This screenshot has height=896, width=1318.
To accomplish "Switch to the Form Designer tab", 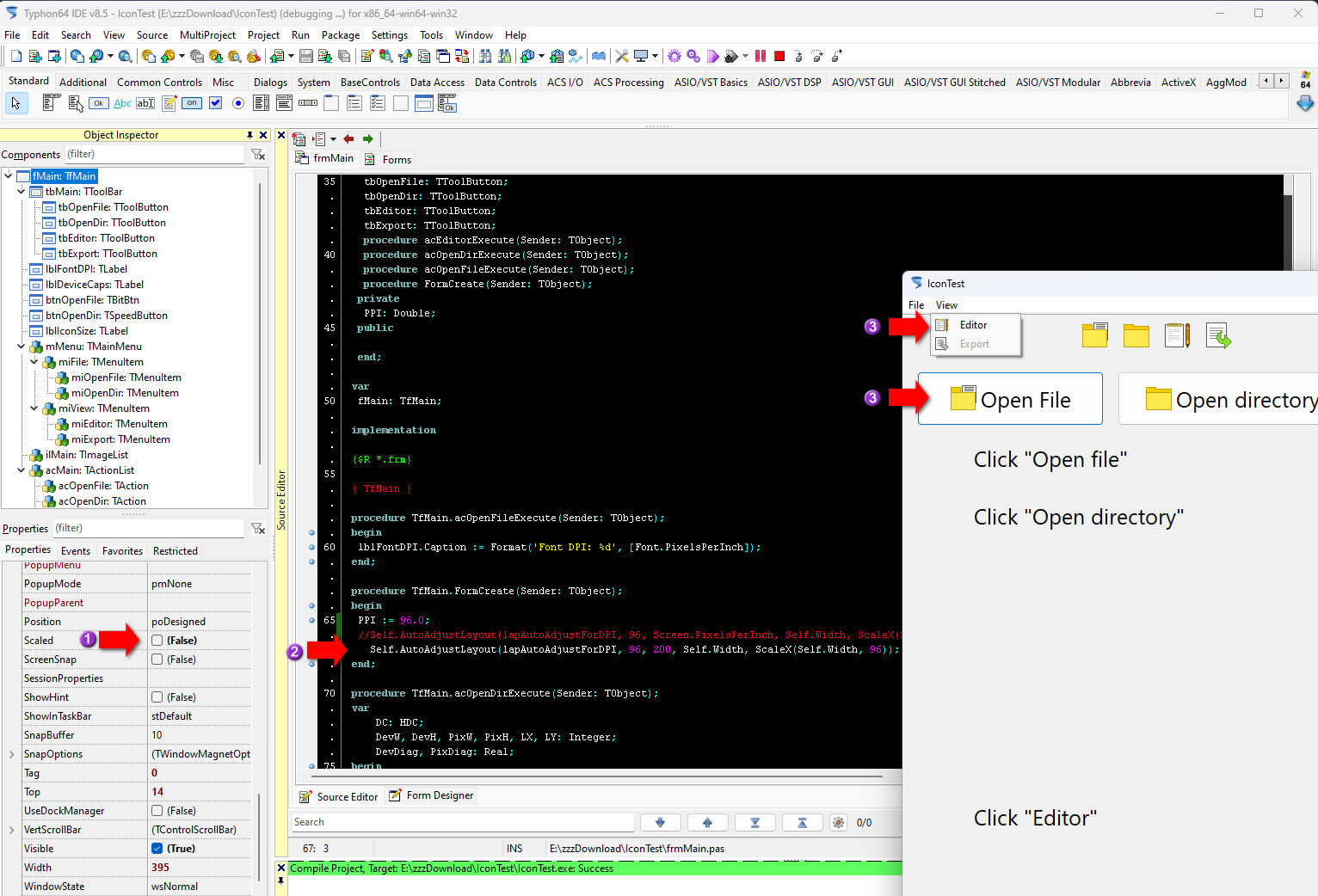I will point(430,795).
